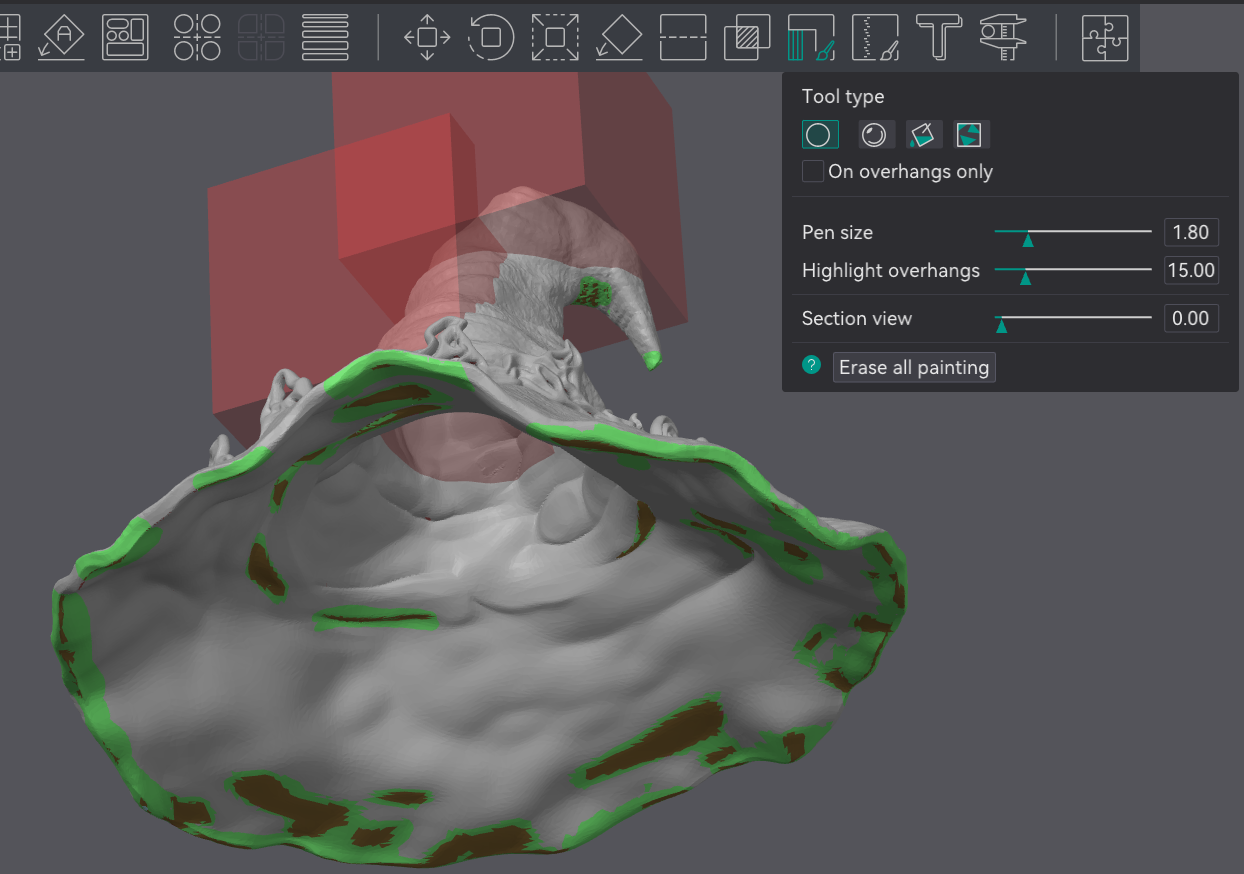
Task: Select the Rotate tool
Action: 491,37
